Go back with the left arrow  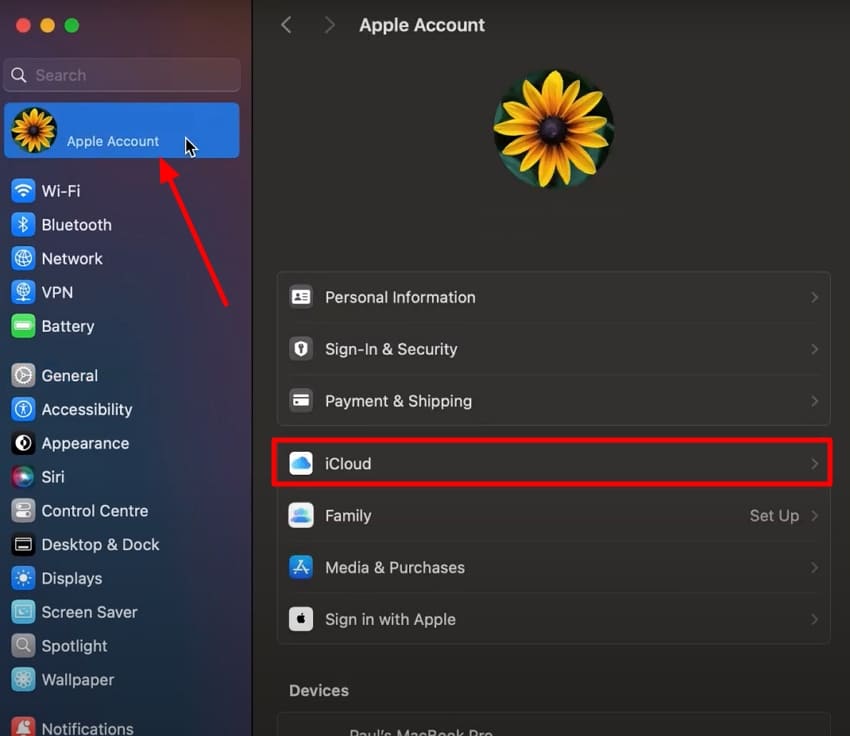(x=286, y=25)
